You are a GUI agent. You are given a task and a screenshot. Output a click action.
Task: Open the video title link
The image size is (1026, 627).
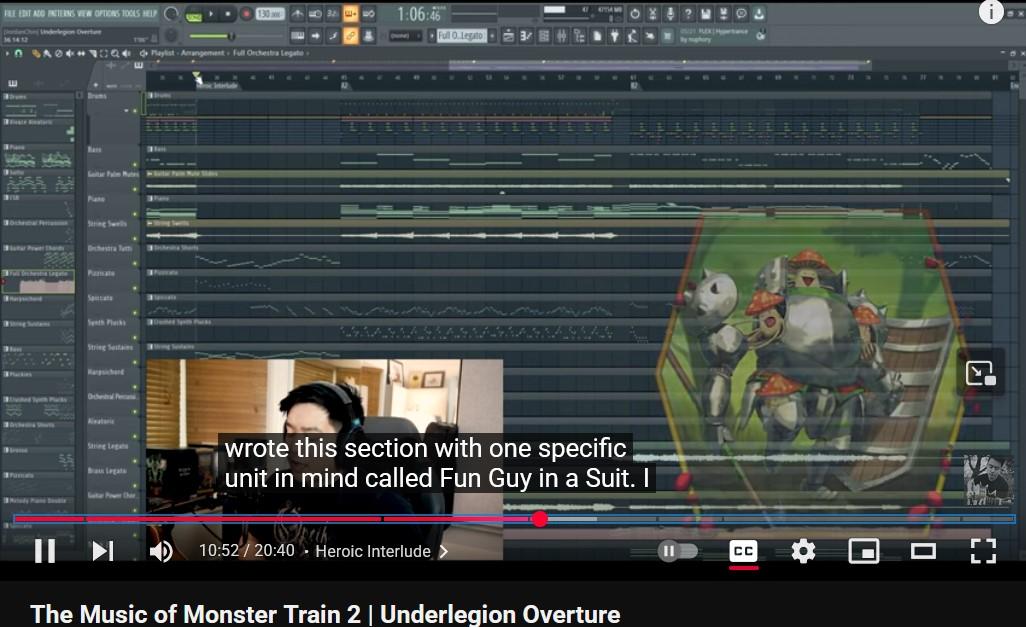[325, 614]
